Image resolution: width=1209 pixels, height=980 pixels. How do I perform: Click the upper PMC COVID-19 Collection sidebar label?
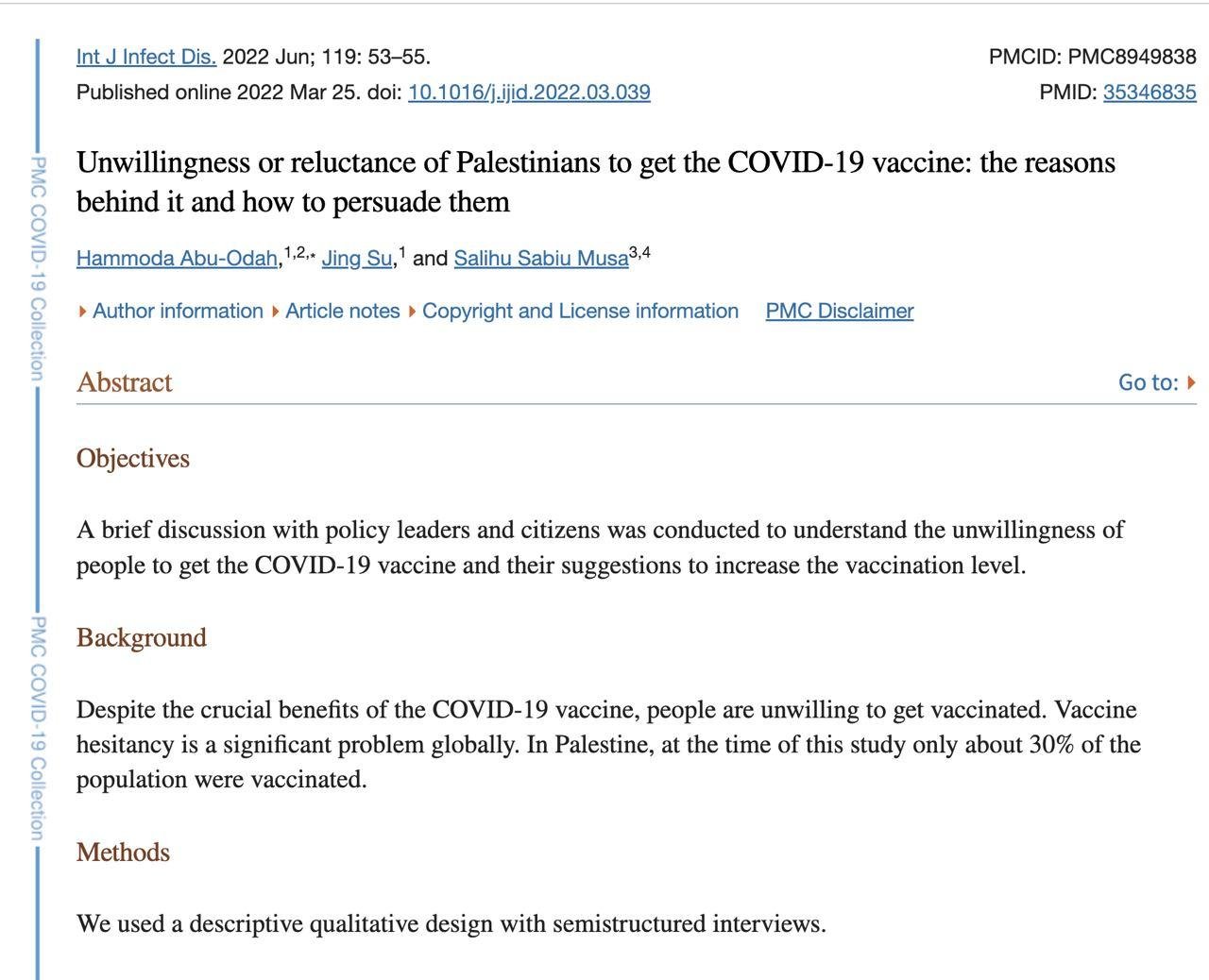pyautogui.click(x=38, y=269)
